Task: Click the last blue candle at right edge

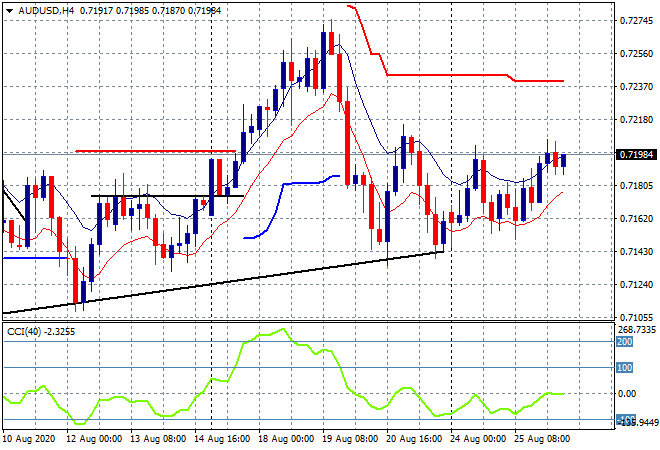Action: pyautogui.click(x=564, y=160)
